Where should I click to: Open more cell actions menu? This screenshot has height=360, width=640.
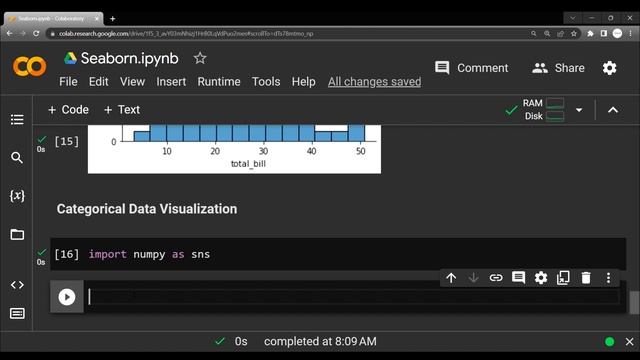click(x=608, y=278)
